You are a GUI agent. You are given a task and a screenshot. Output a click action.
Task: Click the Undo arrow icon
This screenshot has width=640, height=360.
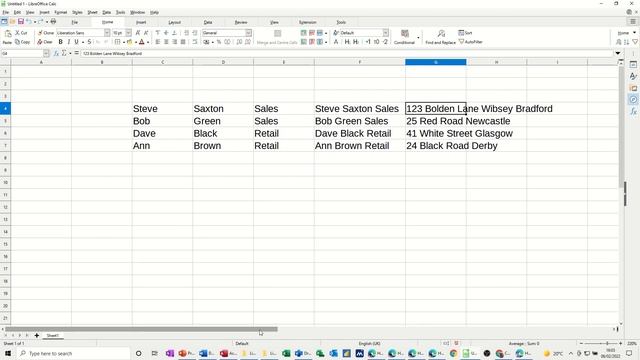[x=29, y=22]
